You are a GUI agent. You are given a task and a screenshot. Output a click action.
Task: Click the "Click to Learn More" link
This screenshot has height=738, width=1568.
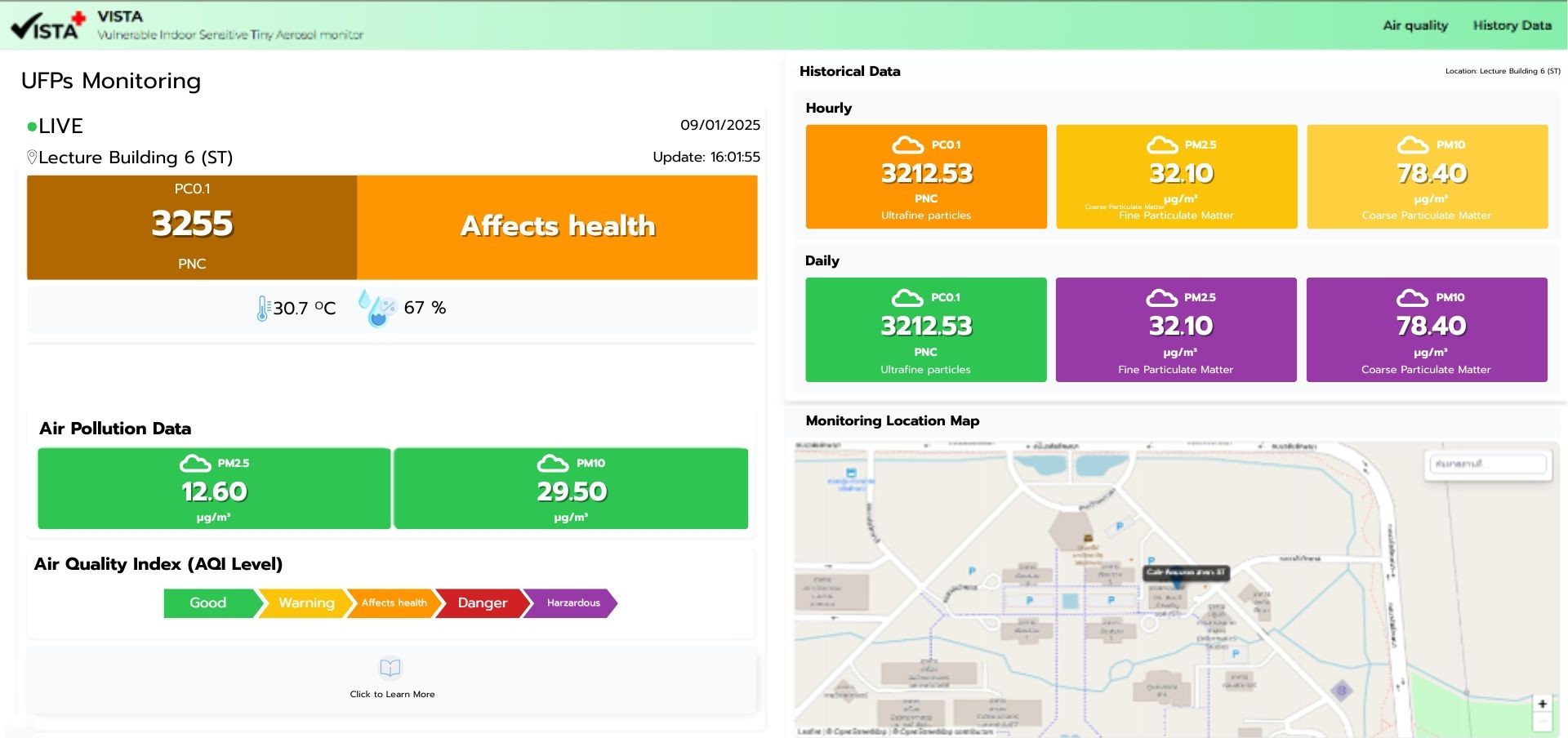[x=392, y=694]
